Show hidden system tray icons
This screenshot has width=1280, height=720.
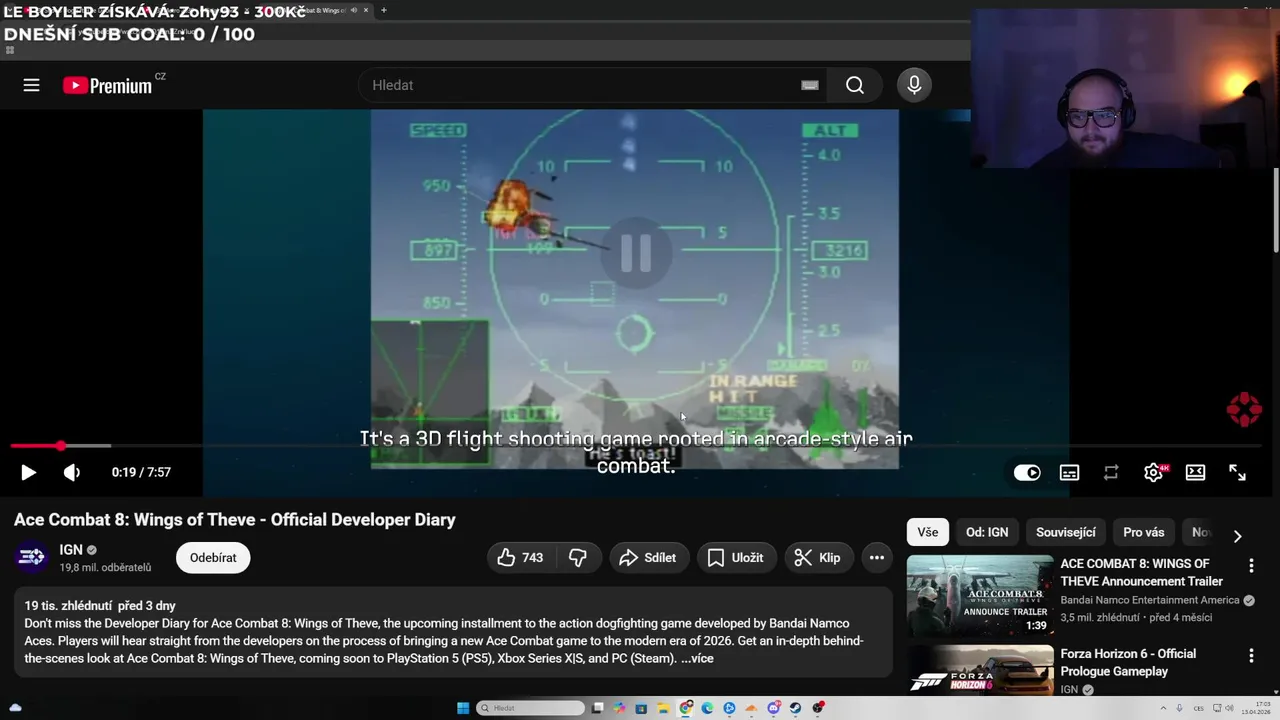pyautogui.click(x=1163, y=708)
